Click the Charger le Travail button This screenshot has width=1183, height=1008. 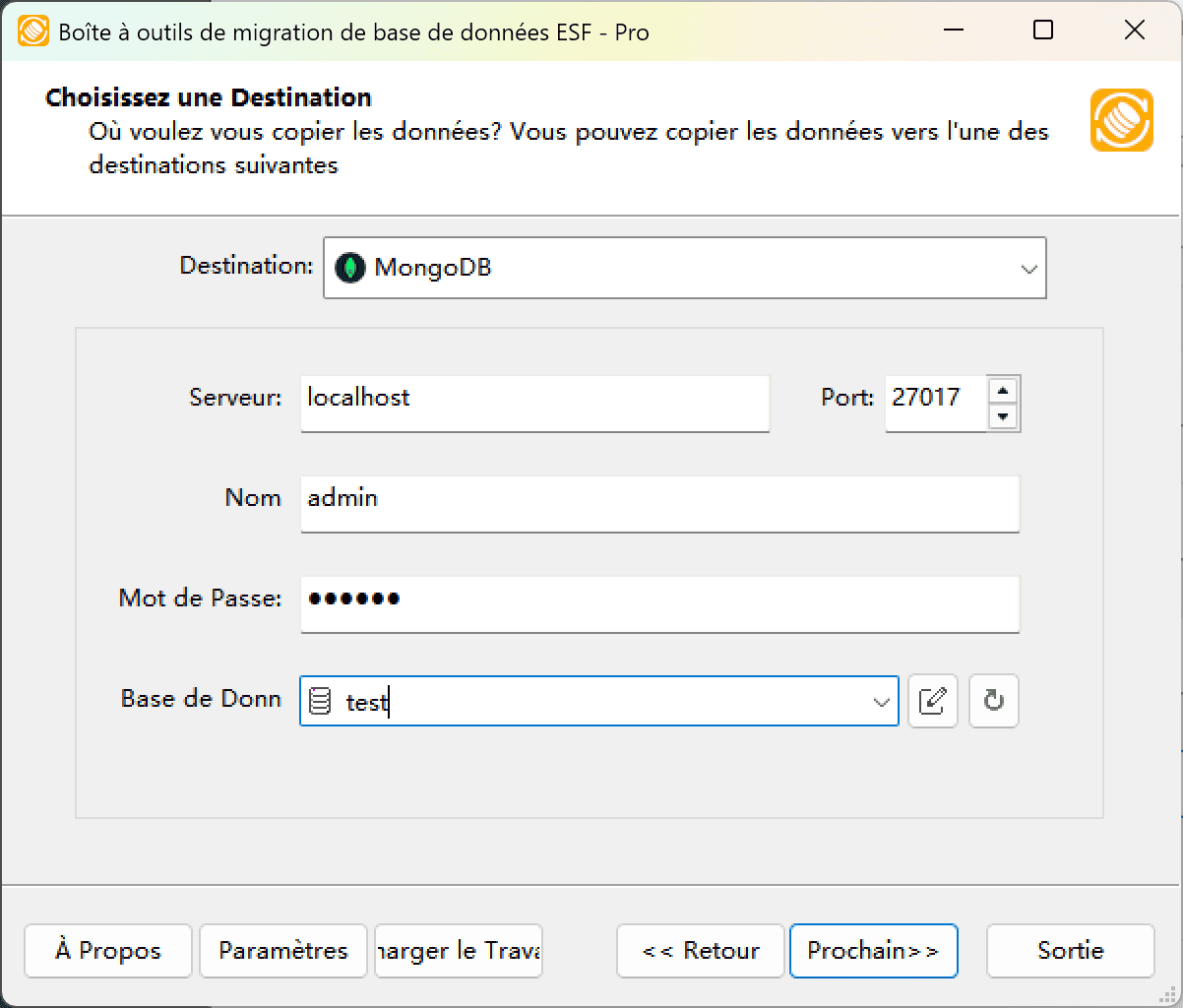(458, 951)
